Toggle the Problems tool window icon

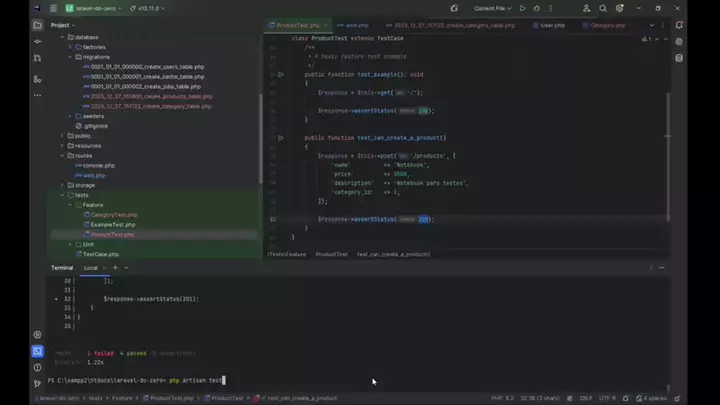(37, 367)
